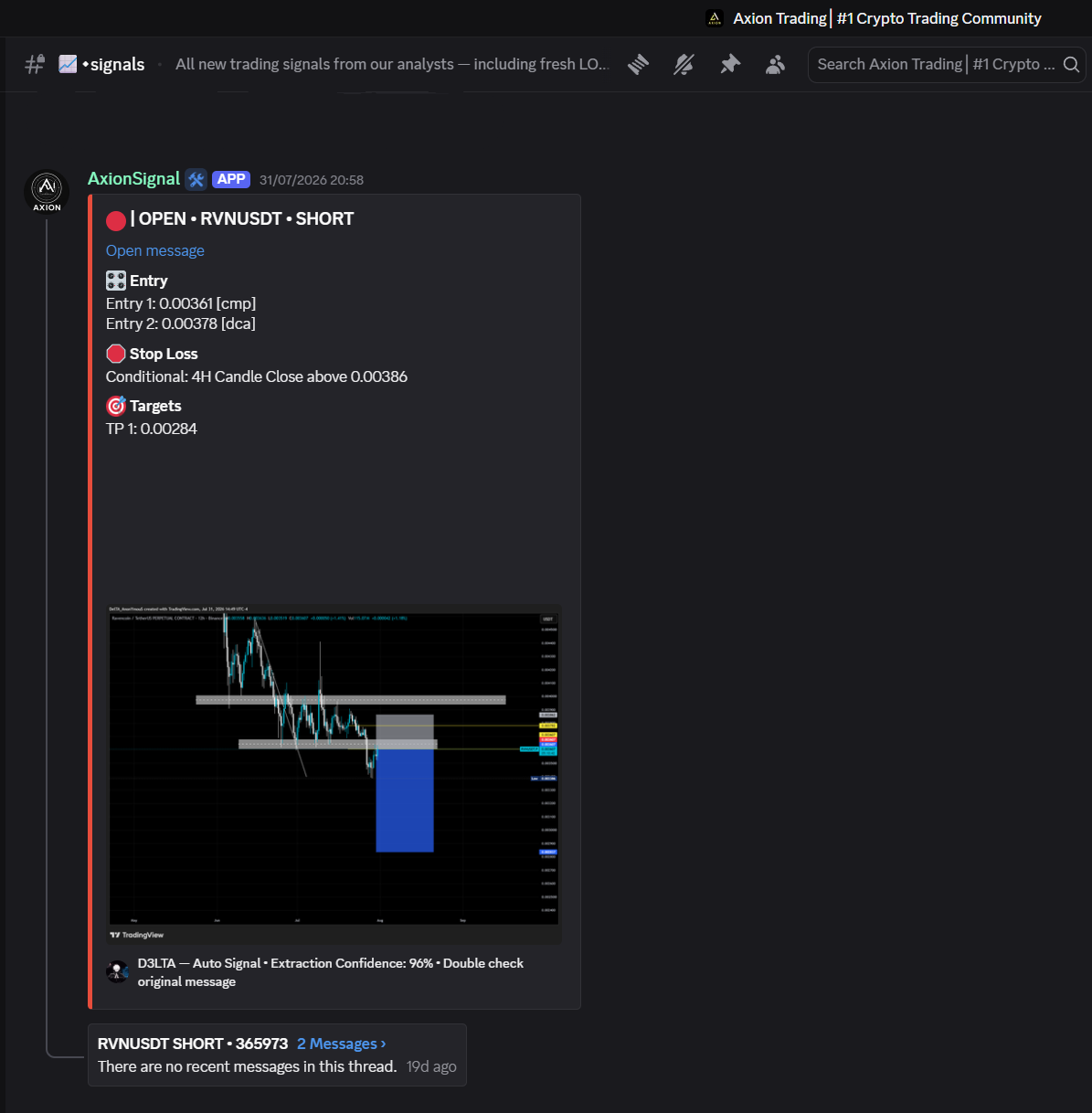
Task: Click the Axion server logo in title bar
Action: [x=715, y=18]
